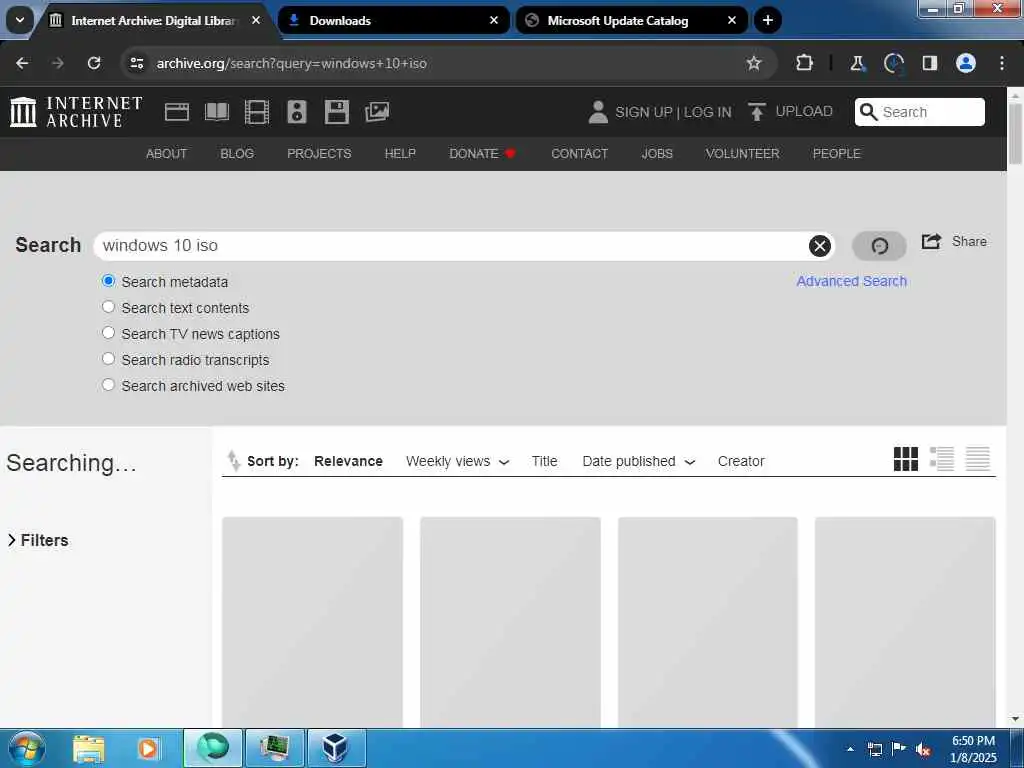Select Search metadata radio option
Viewport: 1024px width, 768px height.
(x=108, y=281)
